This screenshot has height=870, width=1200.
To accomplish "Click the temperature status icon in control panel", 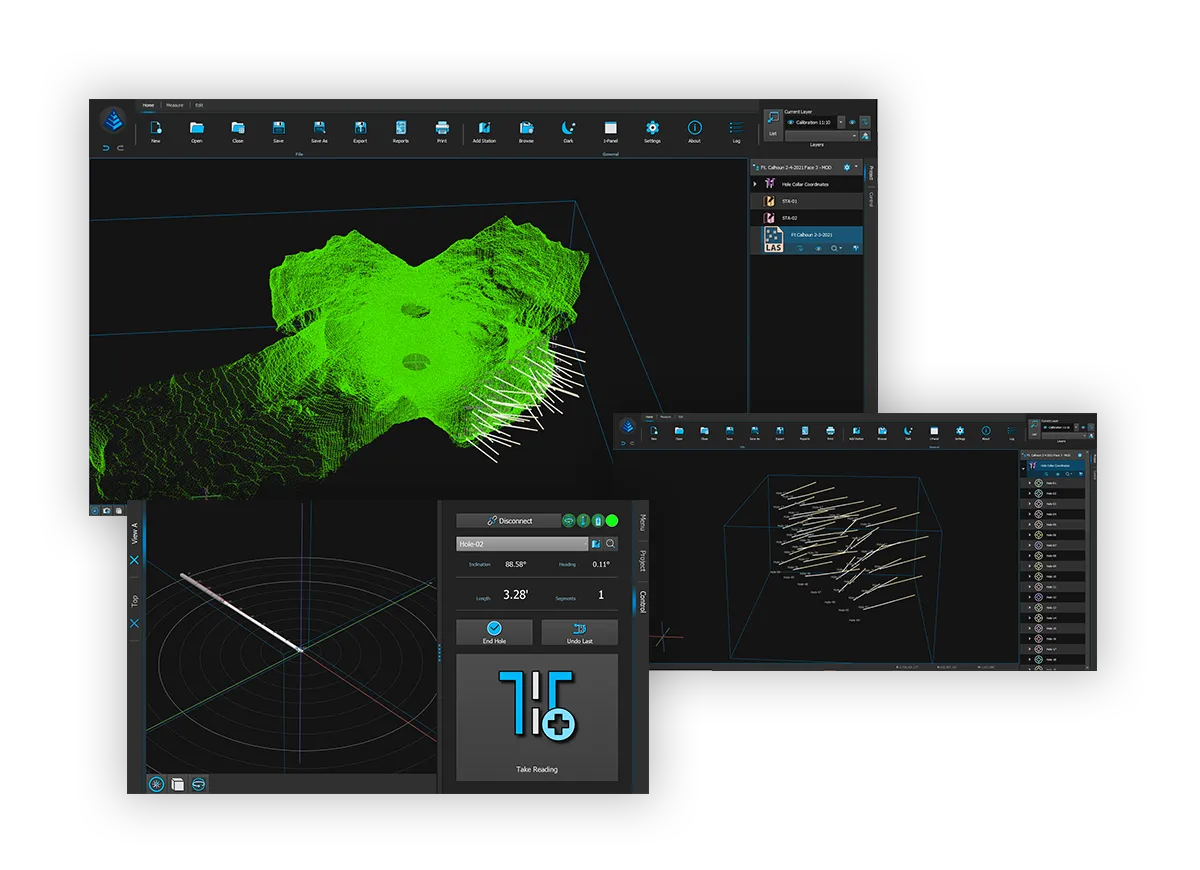I will click(583, 520).
